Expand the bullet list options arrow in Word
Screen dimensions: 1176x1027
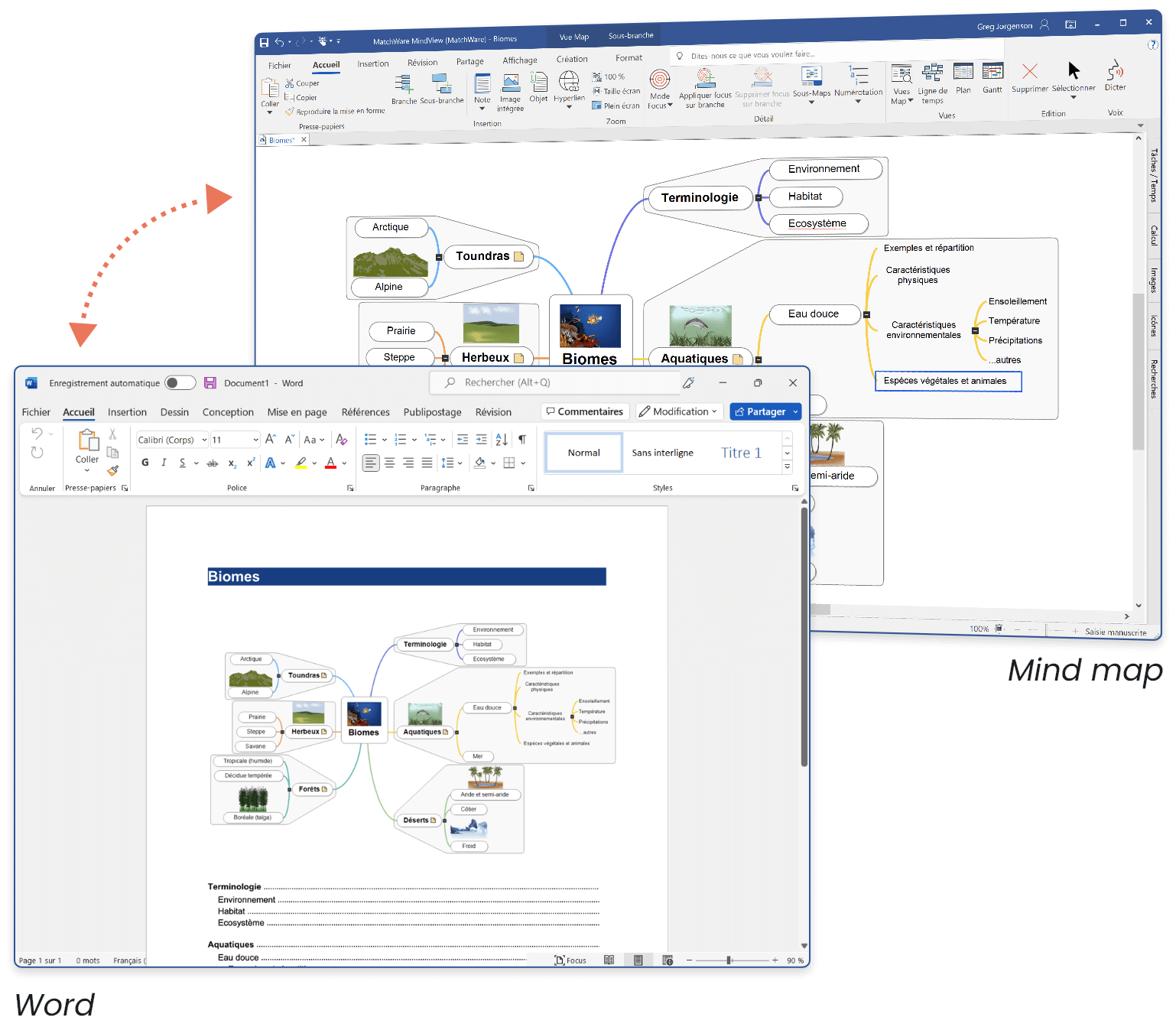tap(384, 440)
